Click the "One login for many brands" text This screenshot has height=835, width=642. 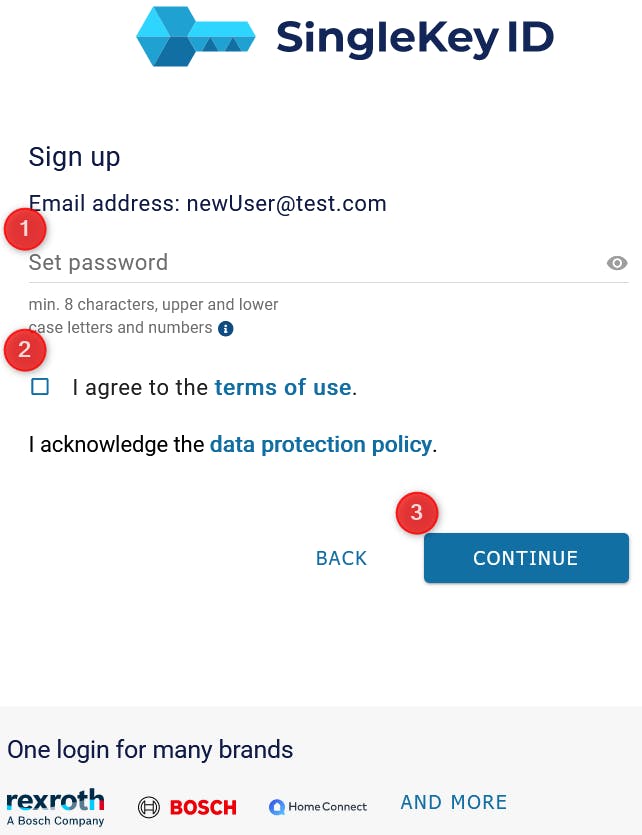(150, 749)
